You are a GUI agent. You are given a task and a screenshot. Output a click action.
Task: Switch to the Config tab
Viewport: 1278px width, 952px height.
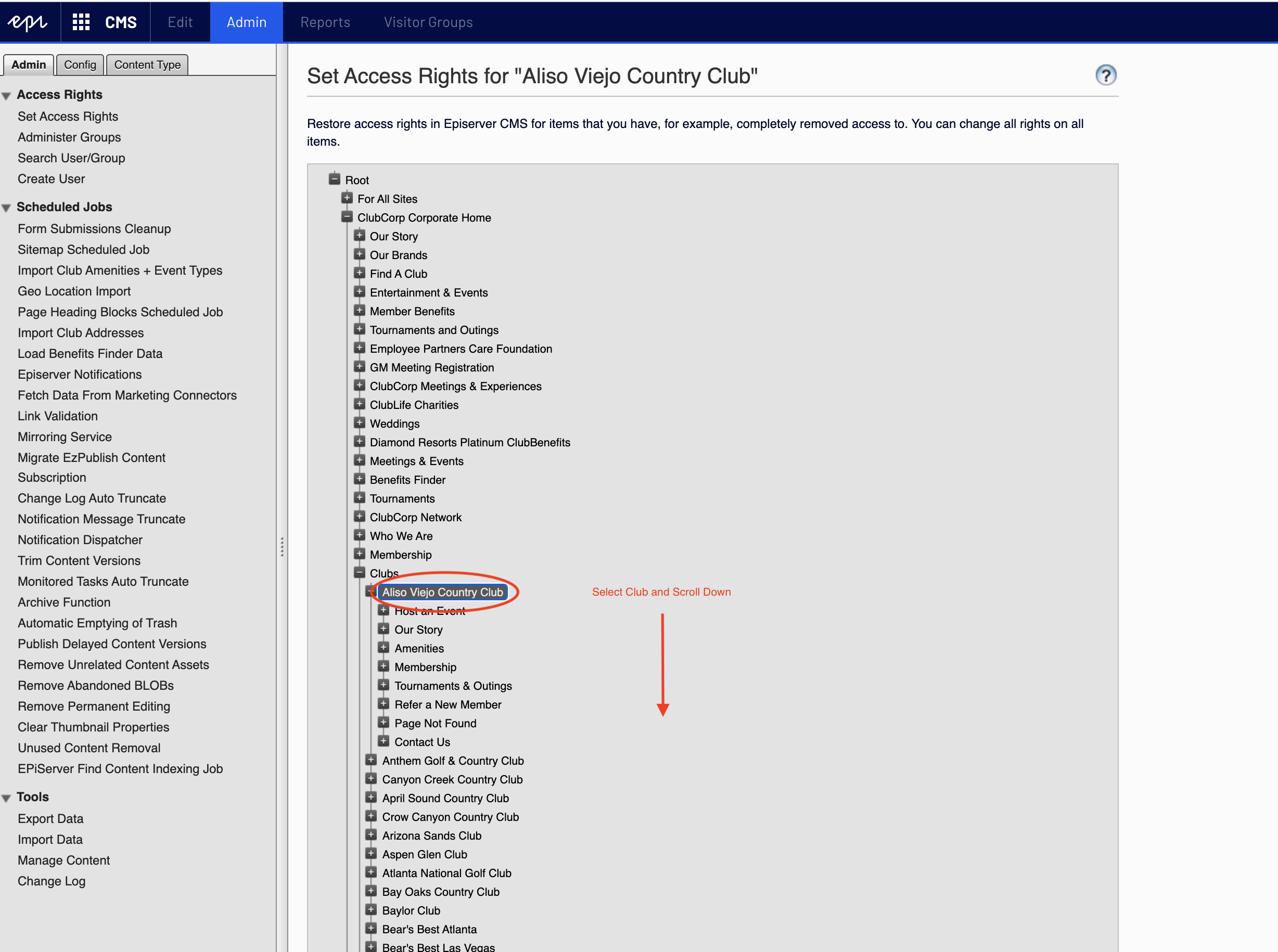80,65
